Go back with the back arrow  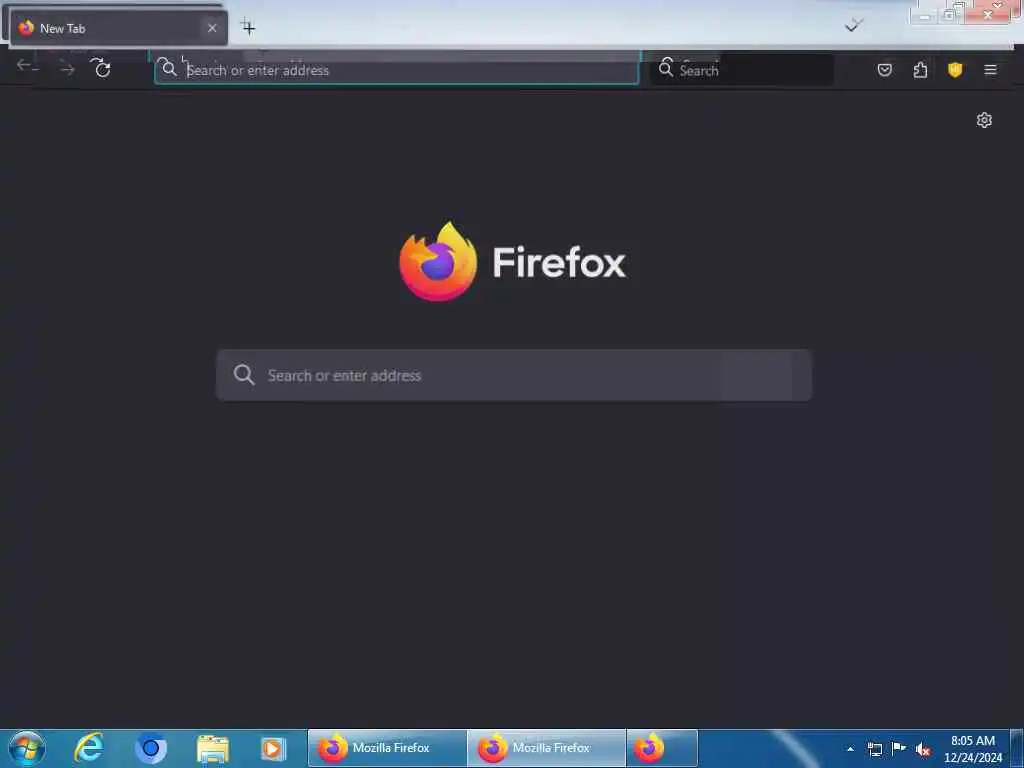tap(27, 66)
